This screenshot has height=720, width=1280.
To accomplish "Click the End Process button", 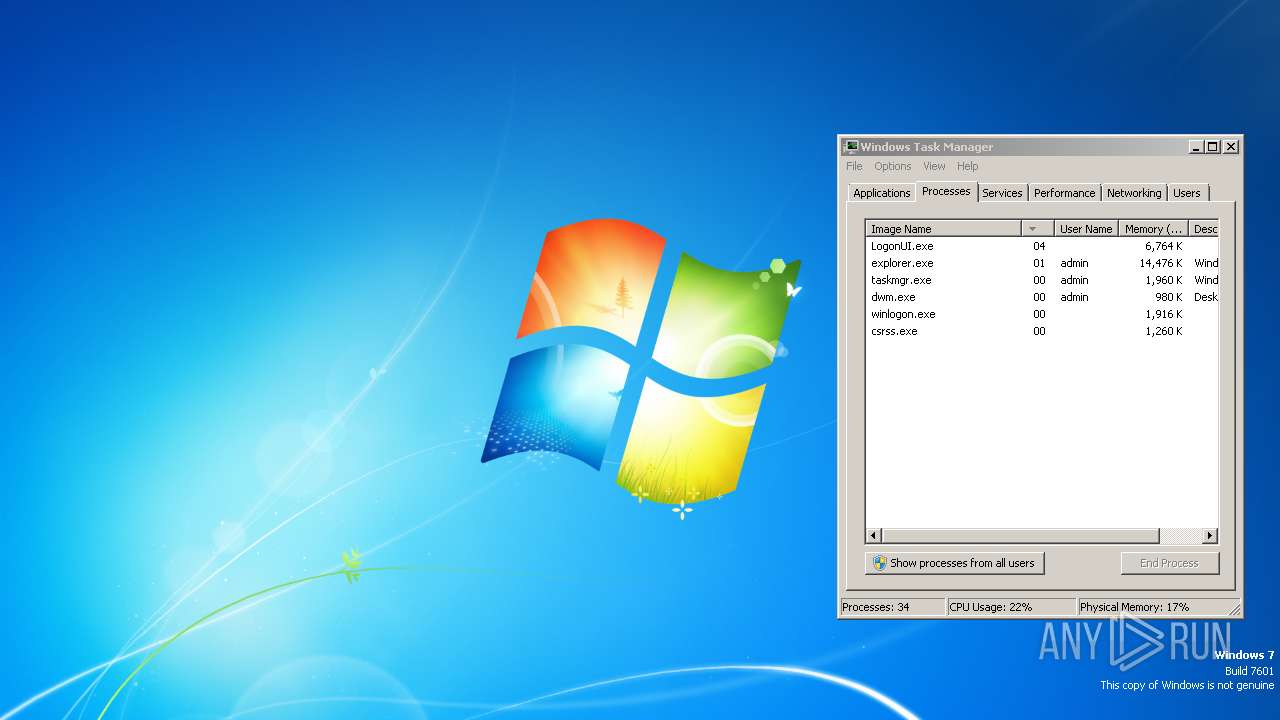I will click(x=1170, y=563).
